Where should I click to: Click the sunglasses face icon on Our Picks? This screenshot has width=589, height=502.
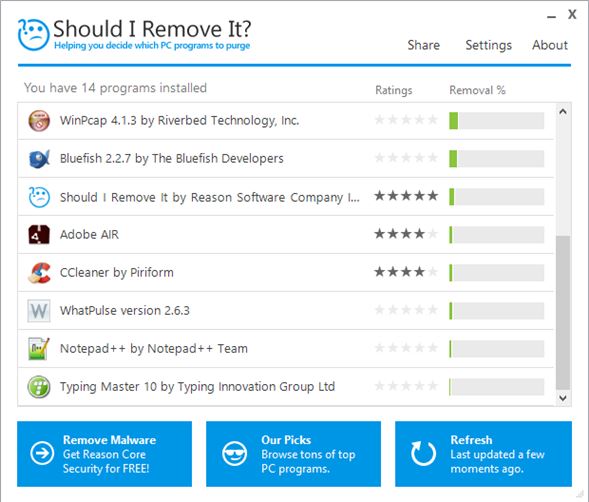point(234,454)
